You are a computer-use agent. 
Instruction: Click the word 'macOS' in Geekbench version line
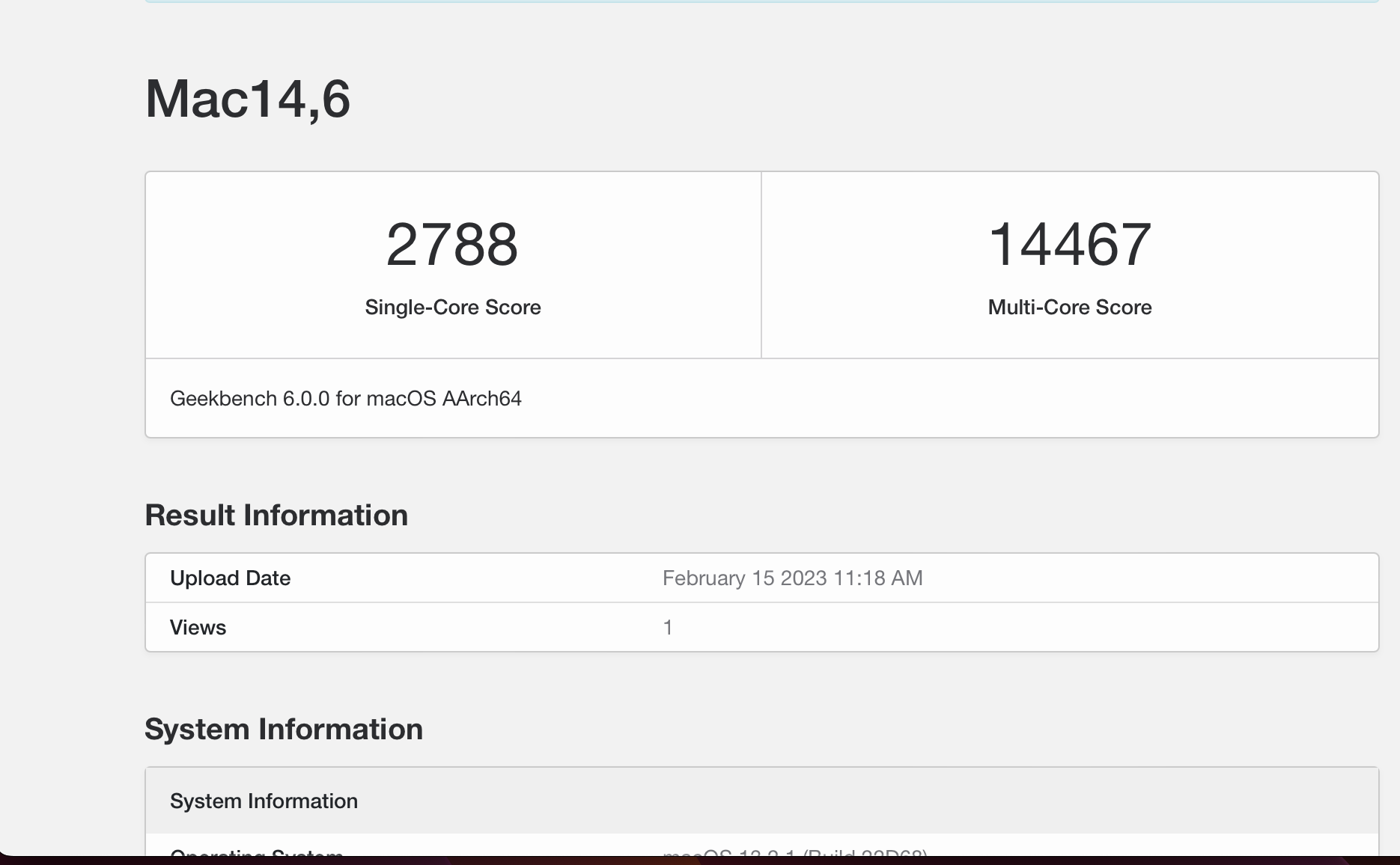coord(401,399)
